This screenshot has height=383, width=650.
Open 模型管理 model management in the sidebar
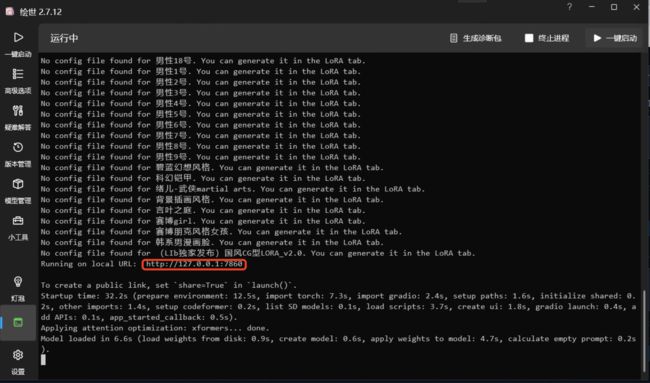tap(18, 191)
